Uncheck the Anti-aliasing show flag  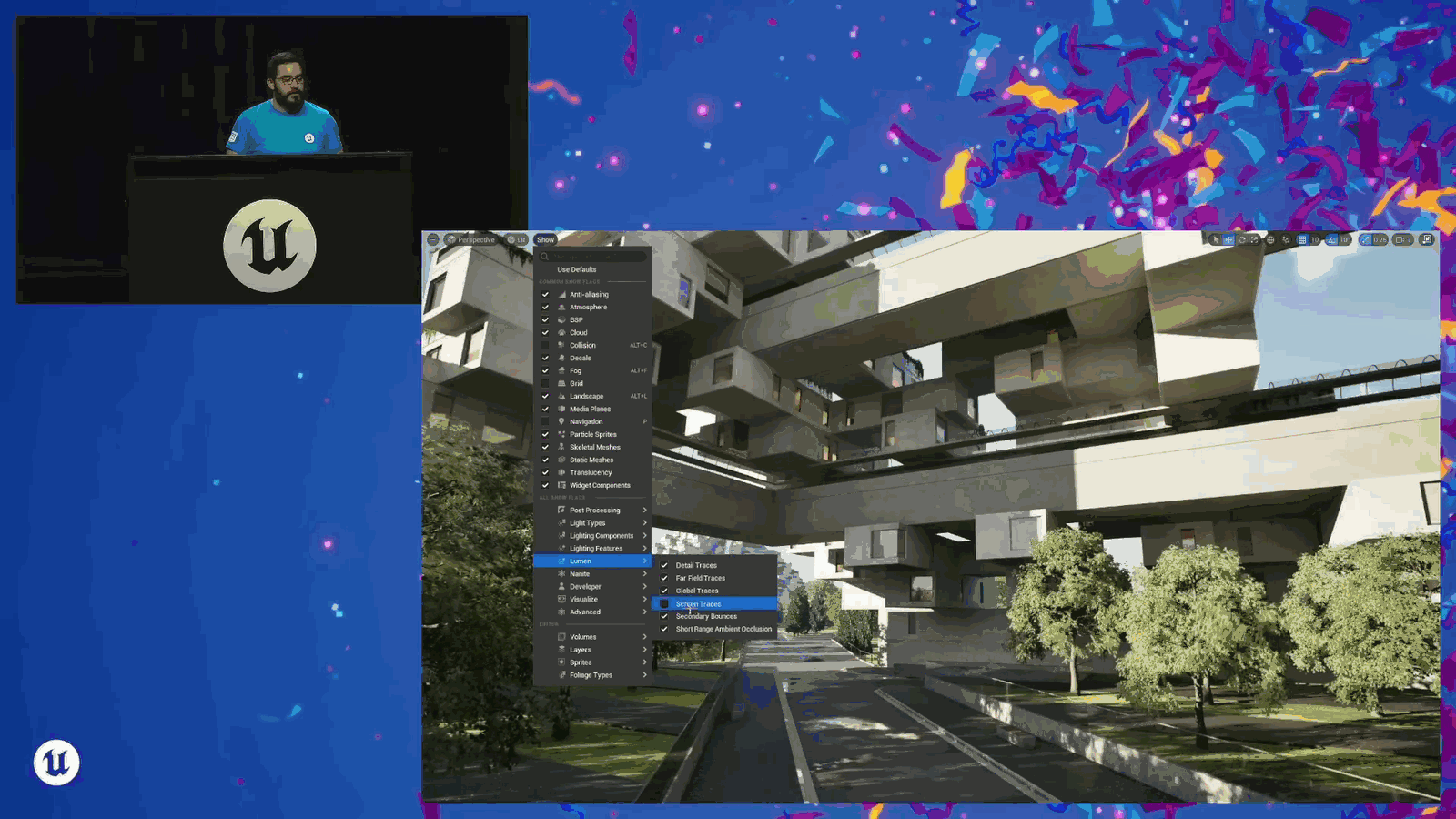click(x=545, y=294)
